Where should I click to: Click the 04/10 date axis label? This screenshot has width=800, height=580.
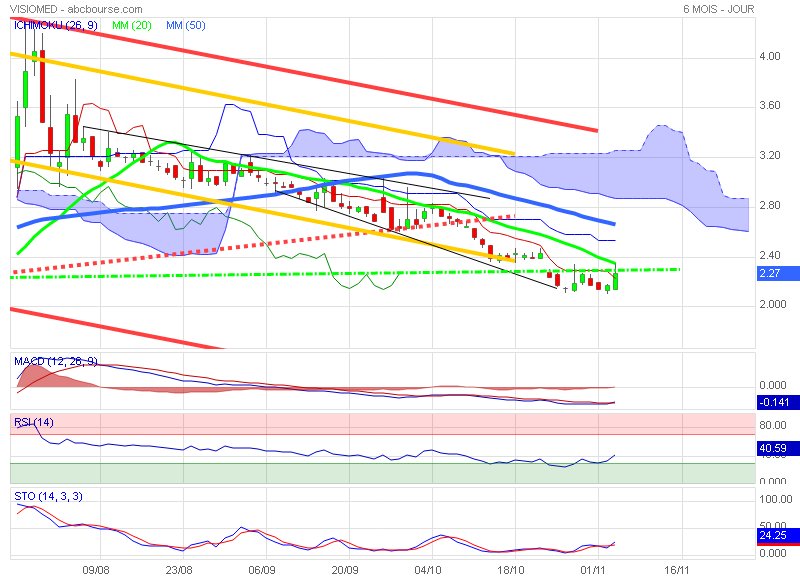tap(428, 570)
